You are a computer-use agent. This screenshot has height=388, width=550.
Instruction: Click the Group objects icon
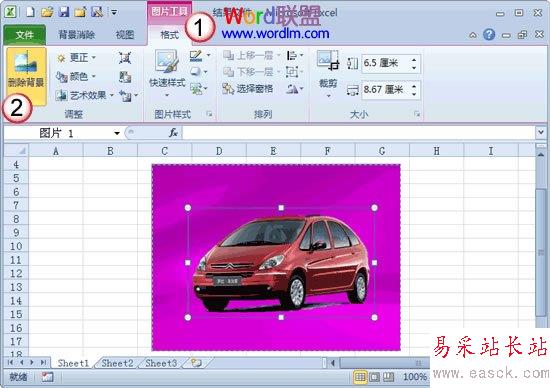pyautogui.click(x=295, y=72)
